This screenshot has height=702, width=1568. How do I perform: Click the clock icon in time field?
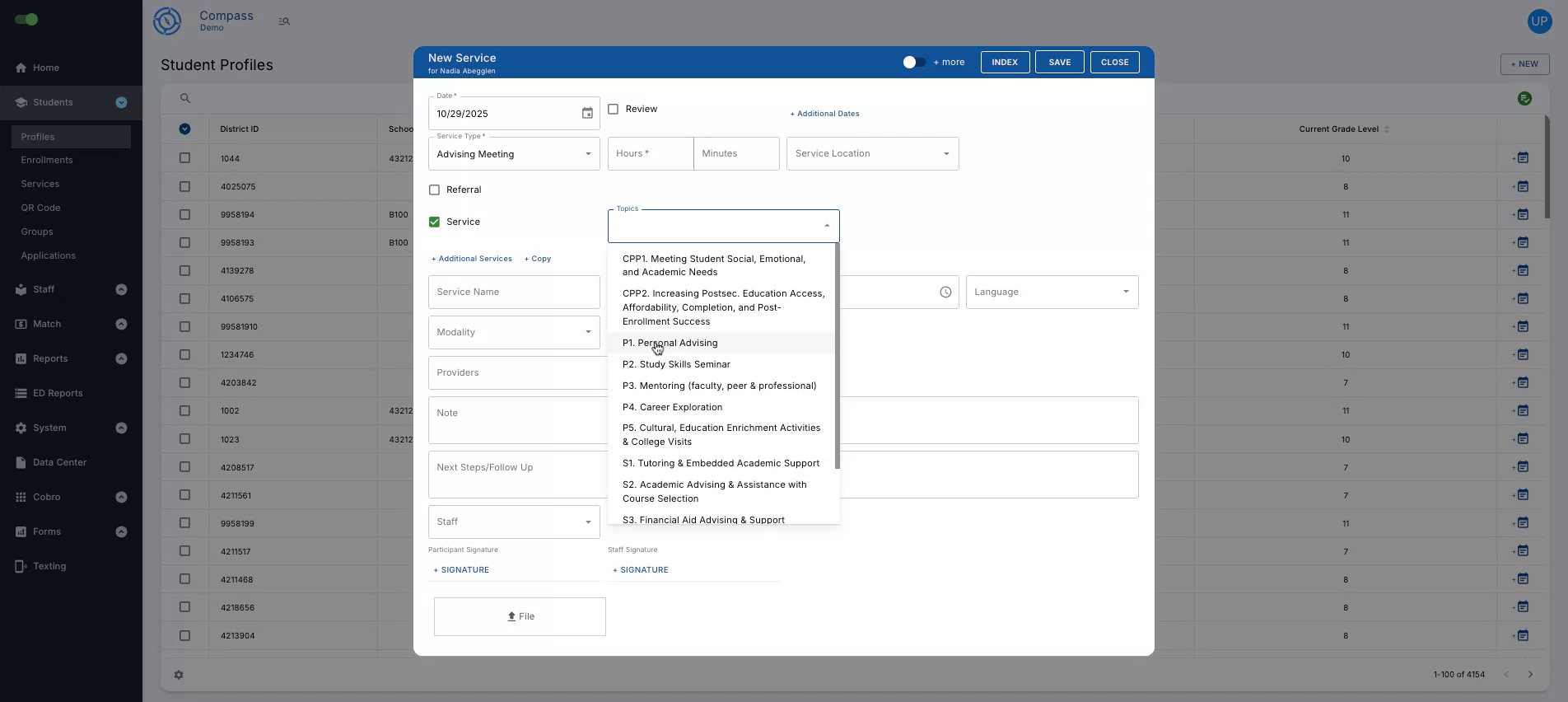click(x=945, y=292)
